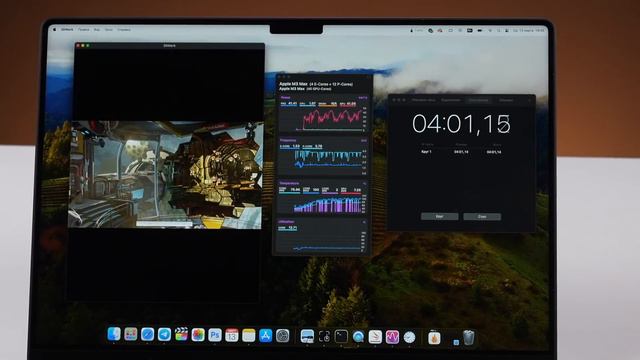Screen dimensions: 640x360
Task: Open Finder from the Dock
Action: 114,334
